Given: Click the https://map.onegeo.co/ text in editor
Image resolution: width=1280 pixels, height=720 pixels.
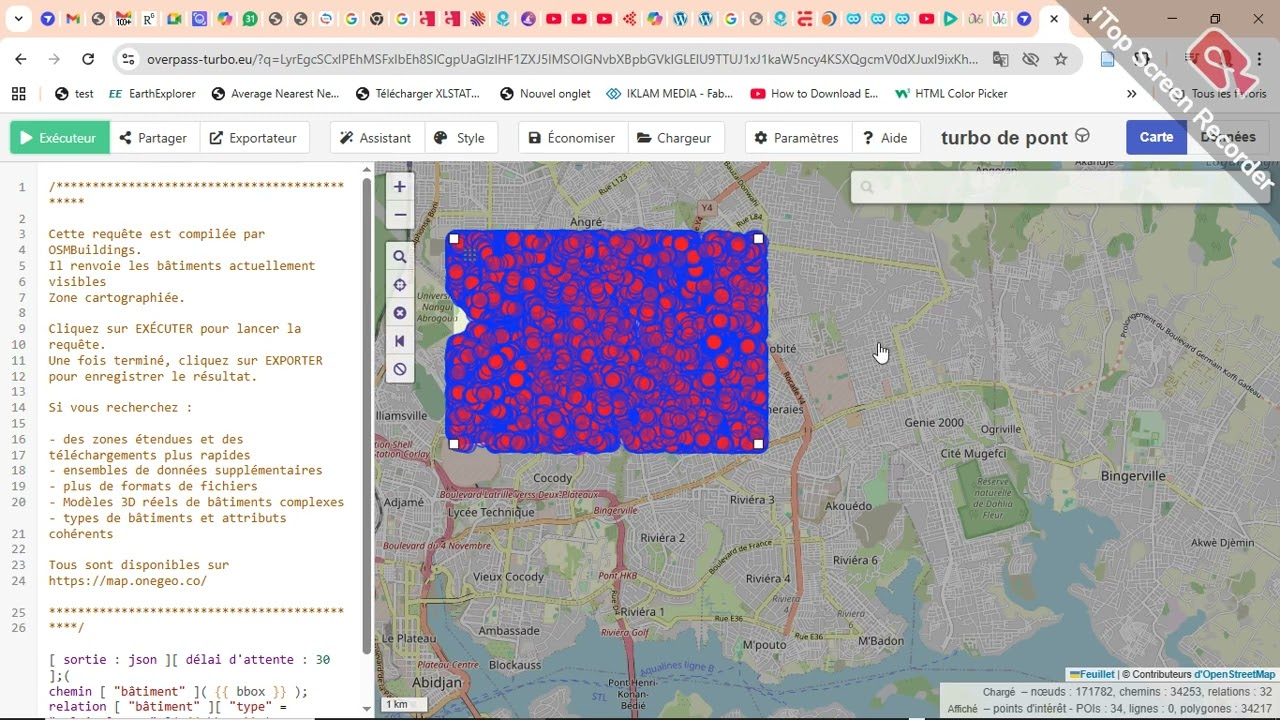Looking at the screenshot, I should 127,581.
